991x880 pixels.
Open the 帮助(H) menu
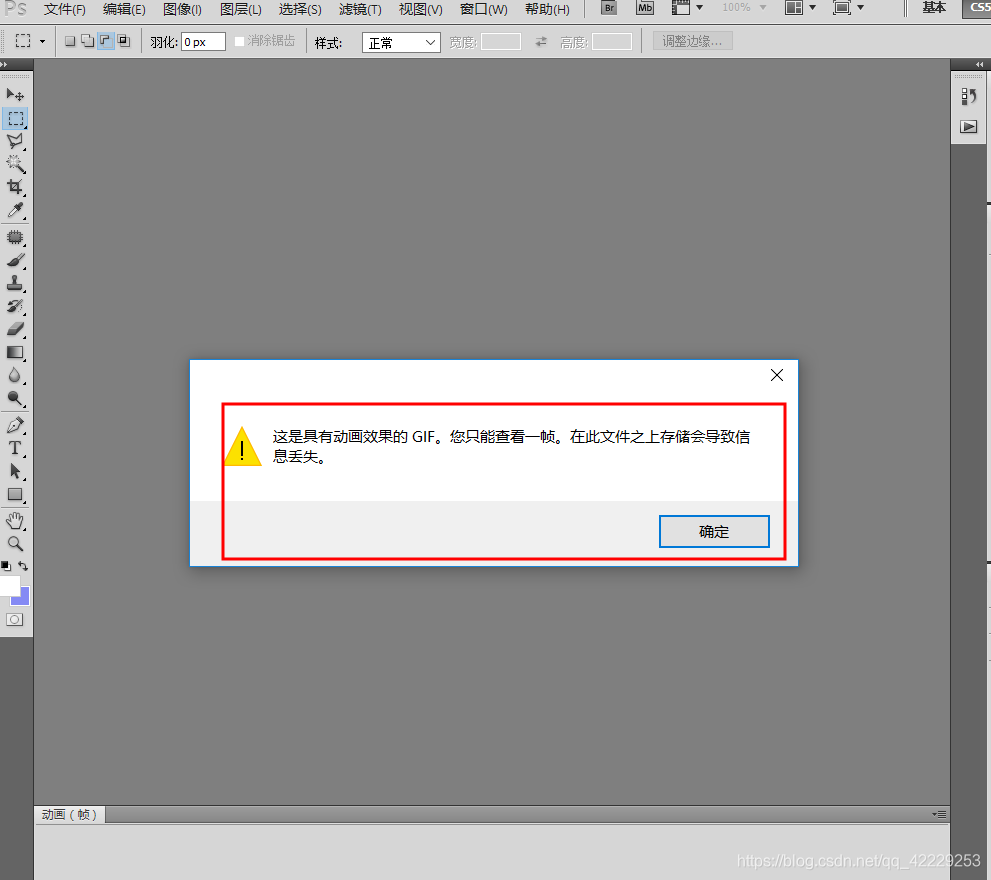point(547,9)
